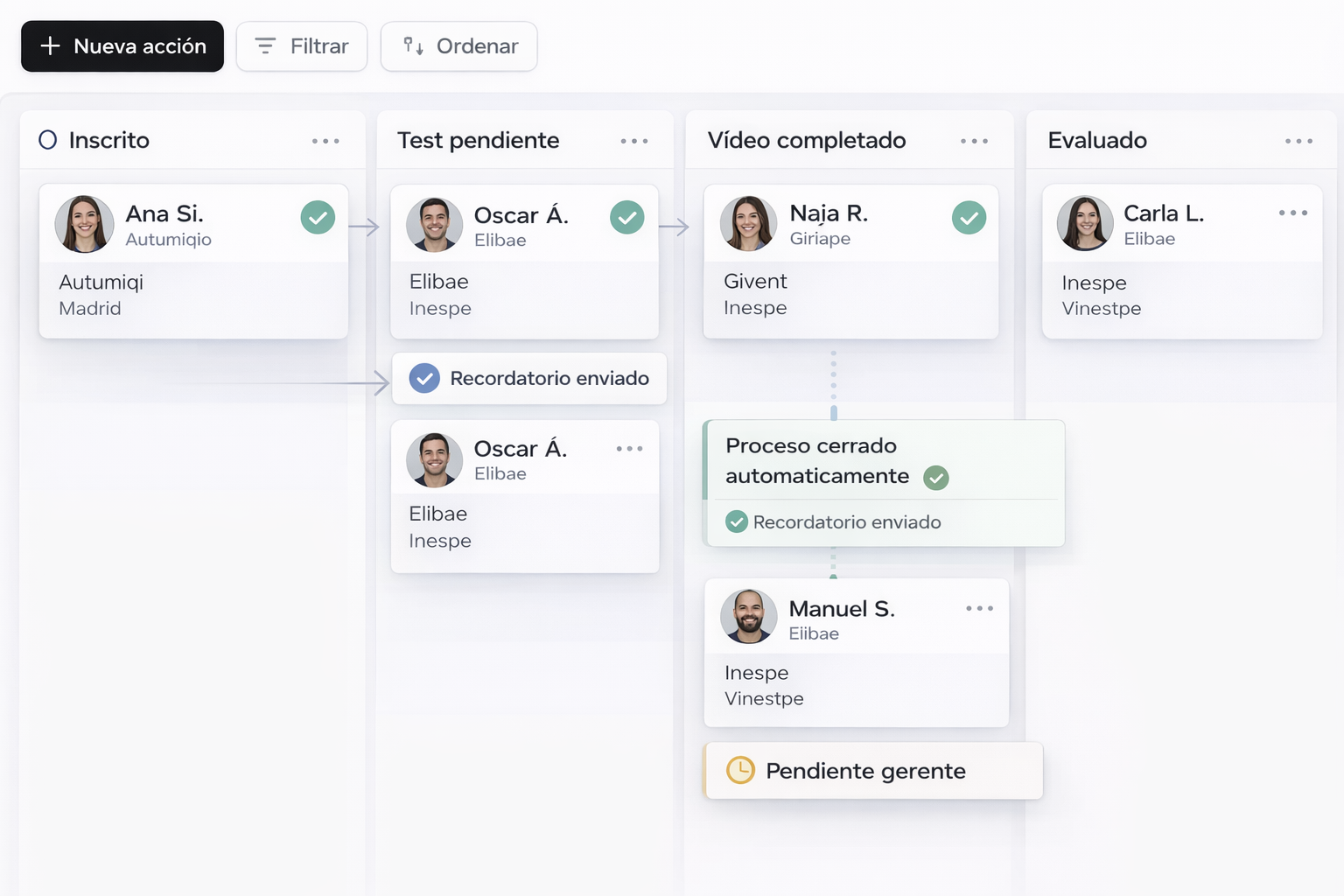Open the Filtrar options
Viewport: 1344px width, 896px height.
(302, 46)
